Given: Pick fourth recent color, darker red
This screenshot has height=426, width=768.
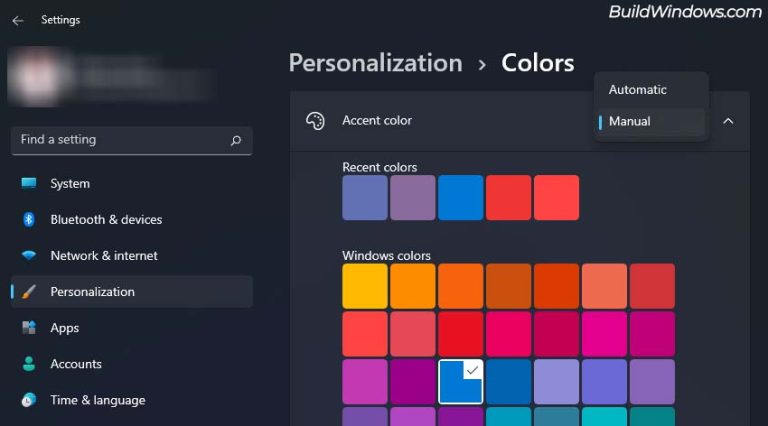Looking at the screenshot, I should click(x=508, y=198).
